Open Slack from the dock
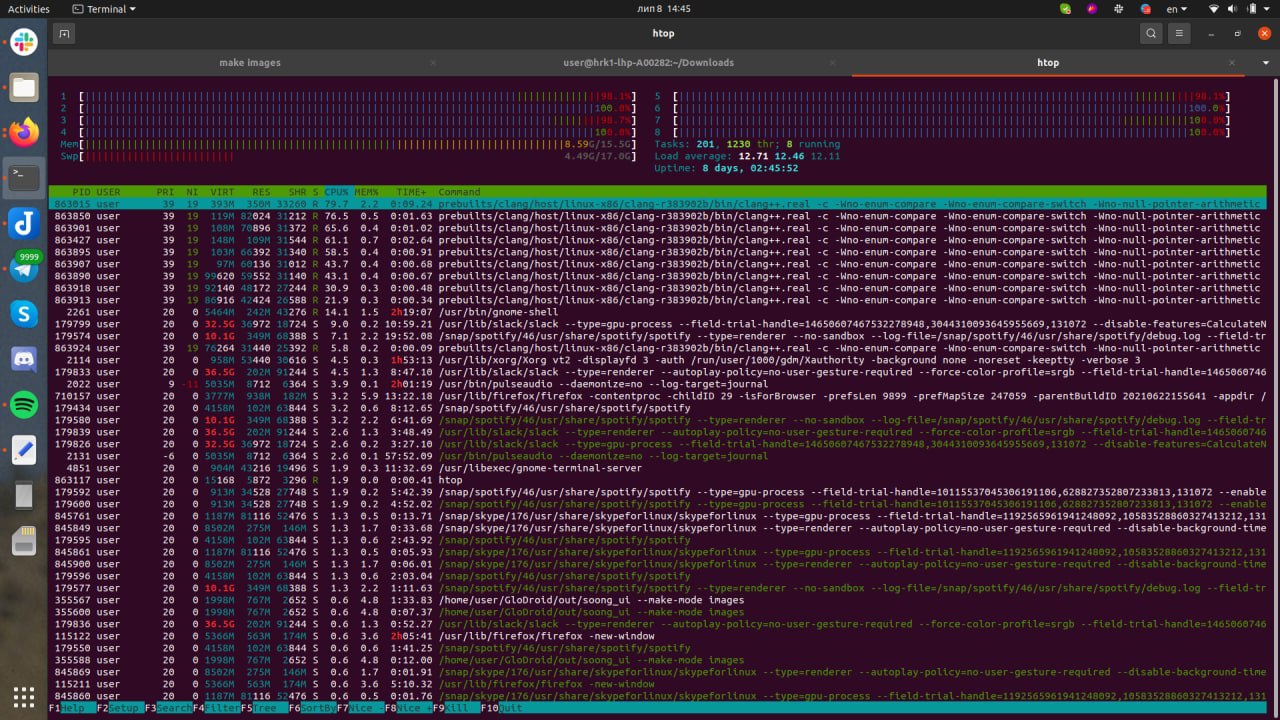Screen dimensions: 1280x720 tap(24, 42)
